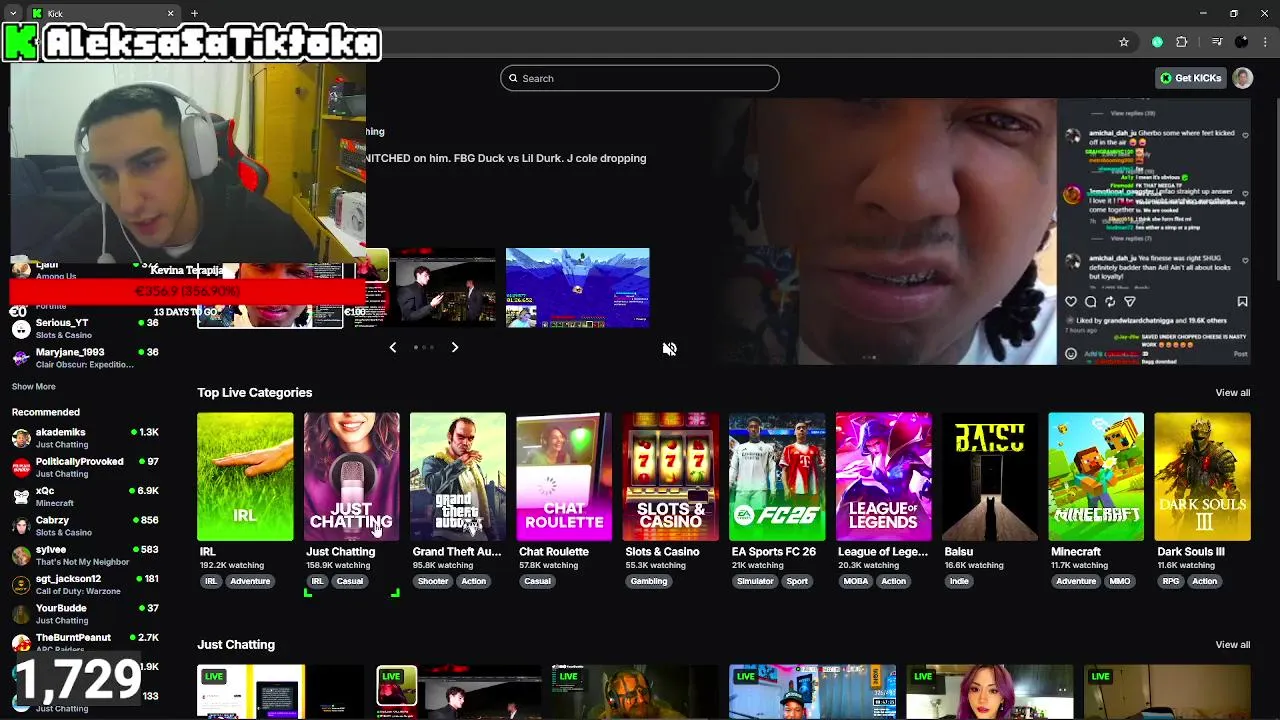Click the Get KICKs button
1280x720 pixels.
(1190, 78)
